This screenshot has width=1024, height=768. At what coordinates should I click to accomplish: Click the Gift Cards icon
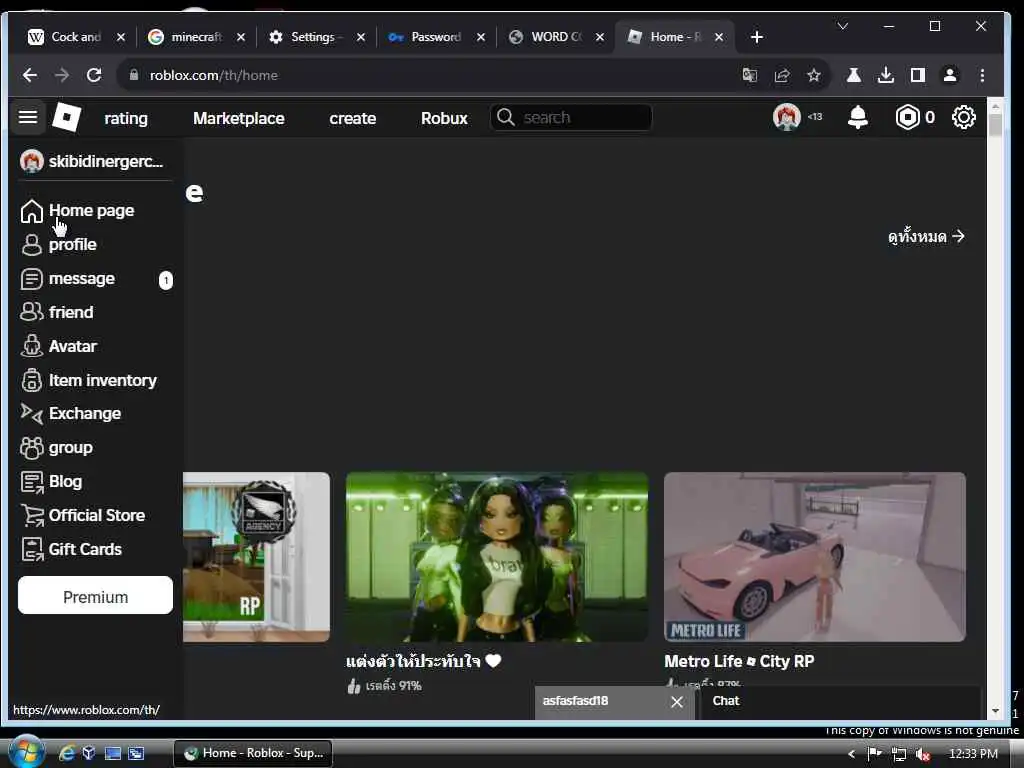pos(31,549)
